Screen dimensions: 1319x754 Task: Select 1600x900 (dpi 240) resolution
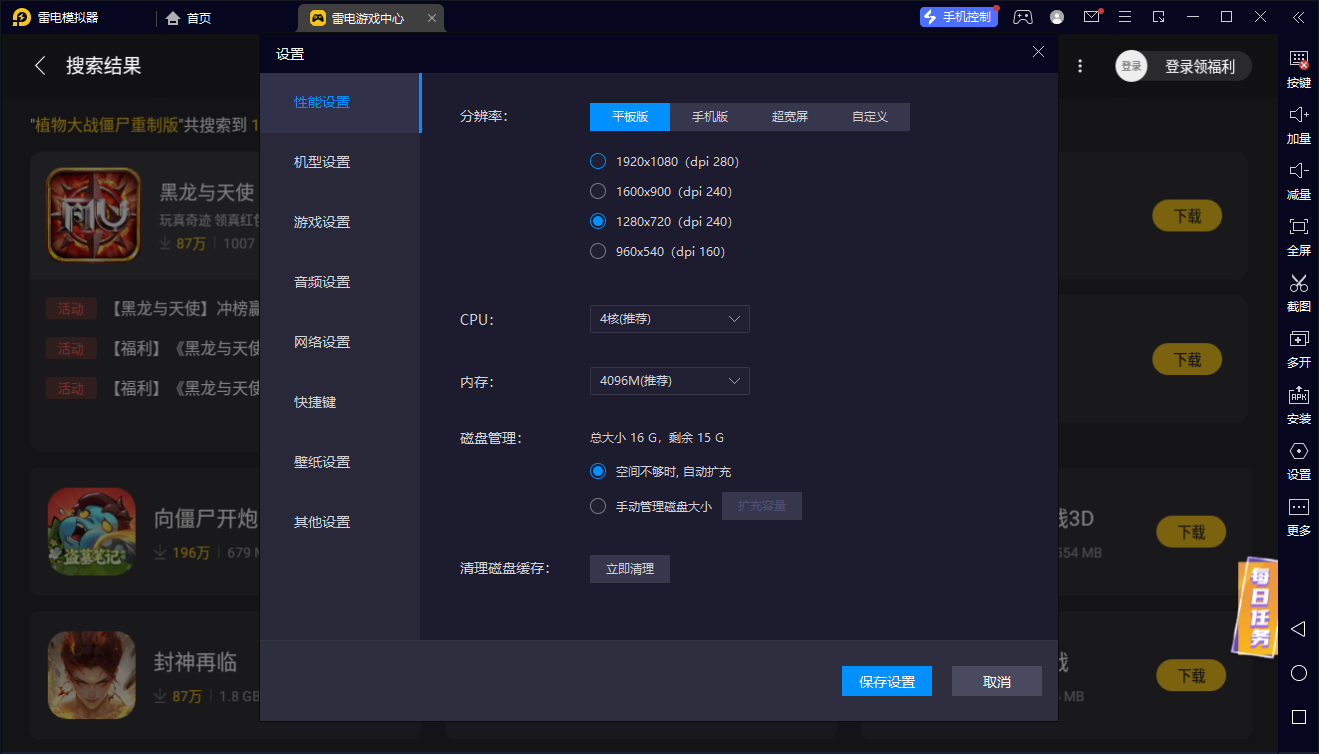598,191
